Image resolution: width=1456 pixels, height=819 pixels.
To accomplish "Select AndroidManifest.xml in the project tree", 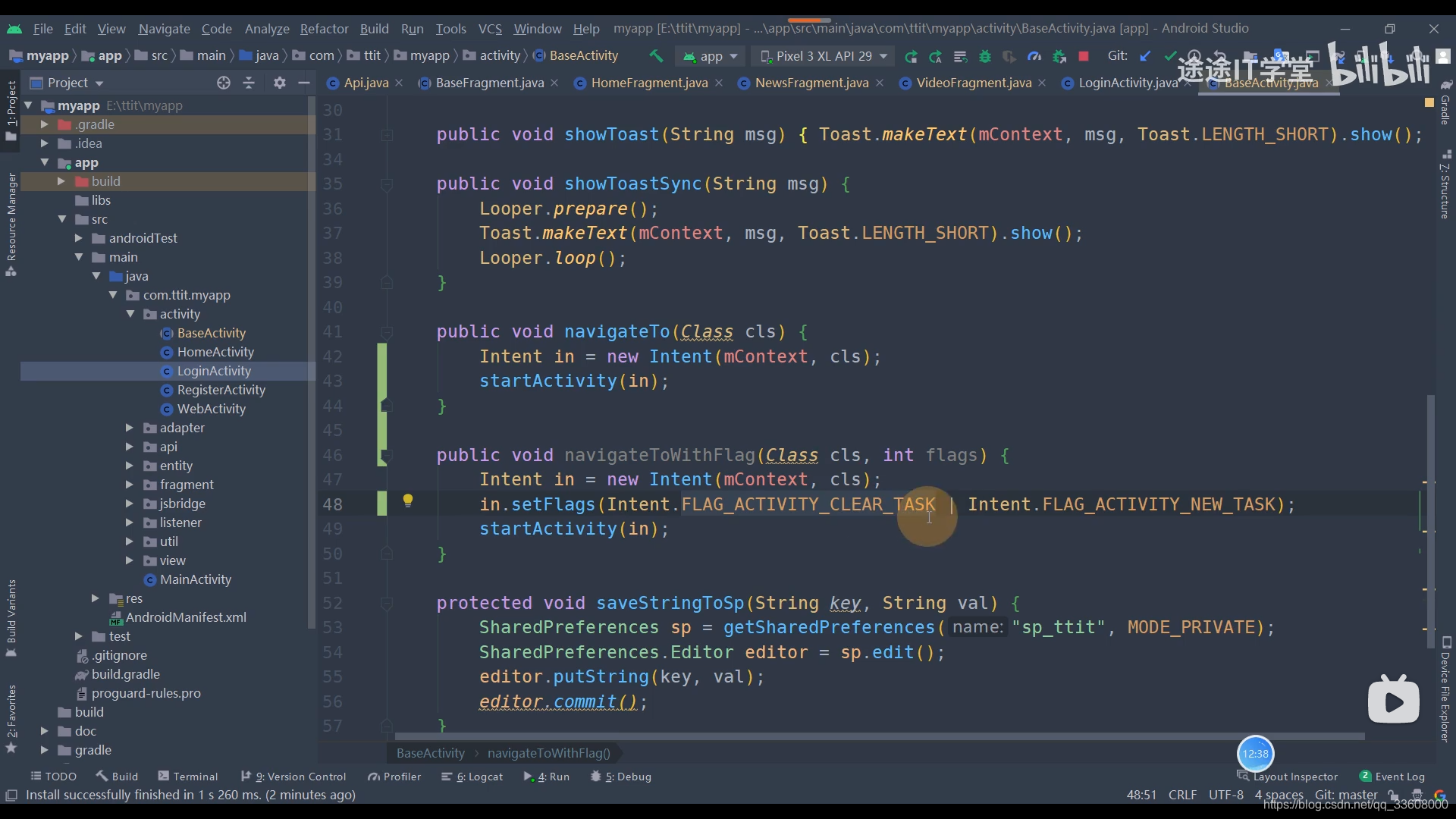I will coord(186,617).
